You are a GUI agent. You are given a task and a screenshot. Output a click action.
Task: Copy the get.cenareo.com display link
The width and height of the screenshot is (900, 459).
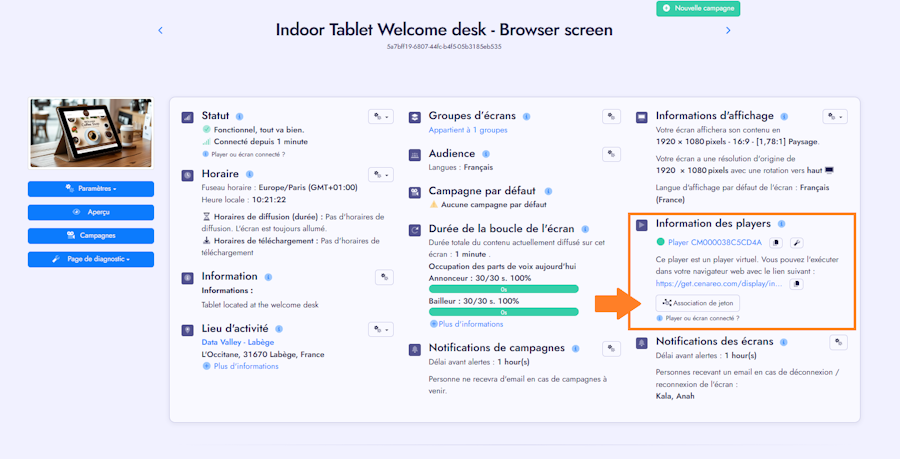797,283
